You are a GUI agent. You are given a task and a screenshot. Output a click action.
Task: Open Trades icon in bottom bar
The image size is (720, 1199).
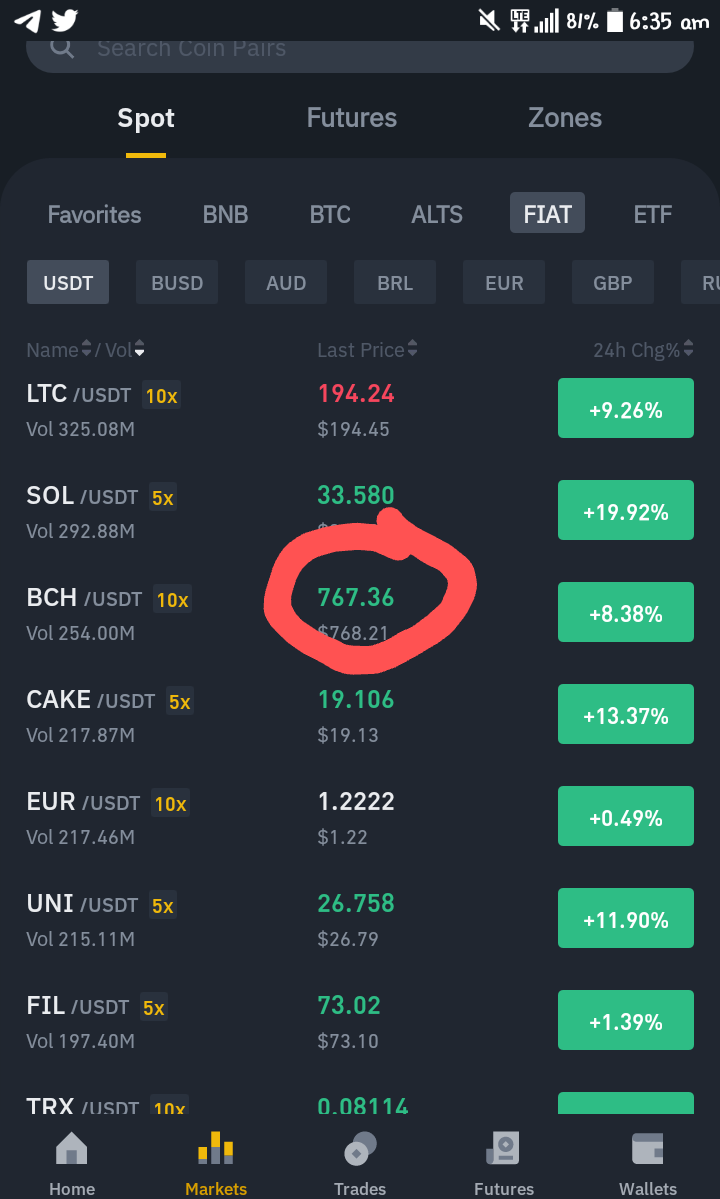[360, 1149]
